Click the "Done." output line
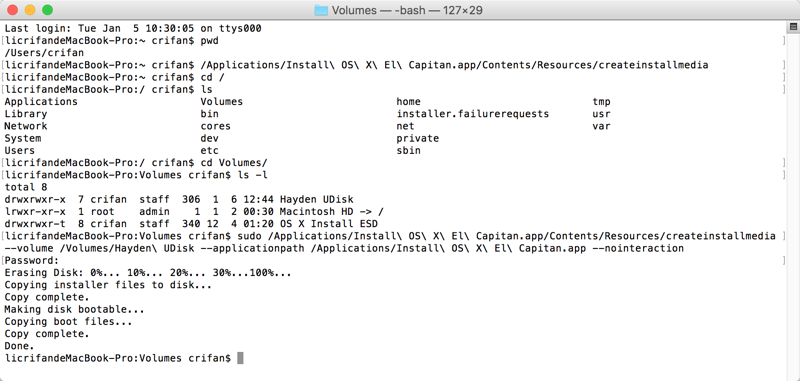The height and width of the screenshot is (381, 800). tap(19, 346)
